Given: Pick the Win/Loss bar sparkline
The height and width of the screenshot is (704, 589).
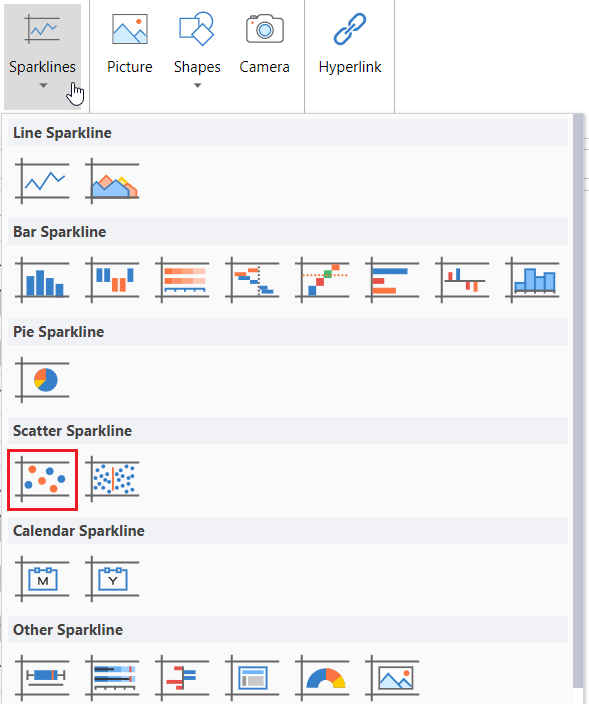Looking at the screenshot, I should tap(112, 280).
